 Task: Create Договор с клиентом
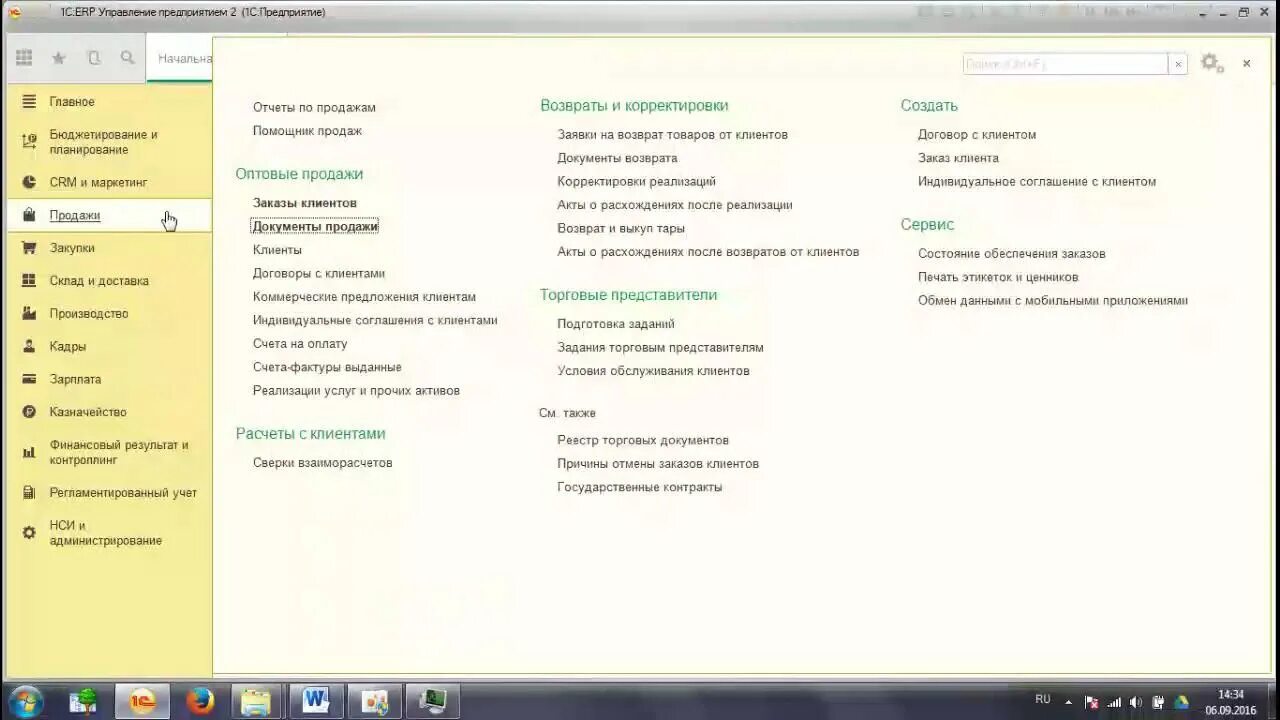click(977, 135)
